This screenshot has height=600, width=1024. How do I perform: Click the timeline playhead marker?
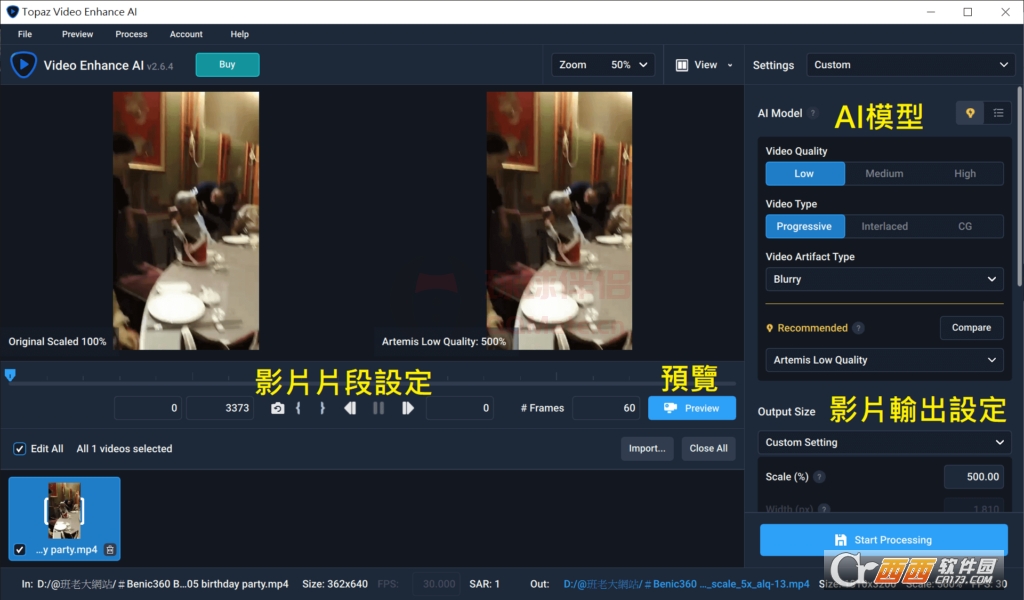[x=10, y=375]
